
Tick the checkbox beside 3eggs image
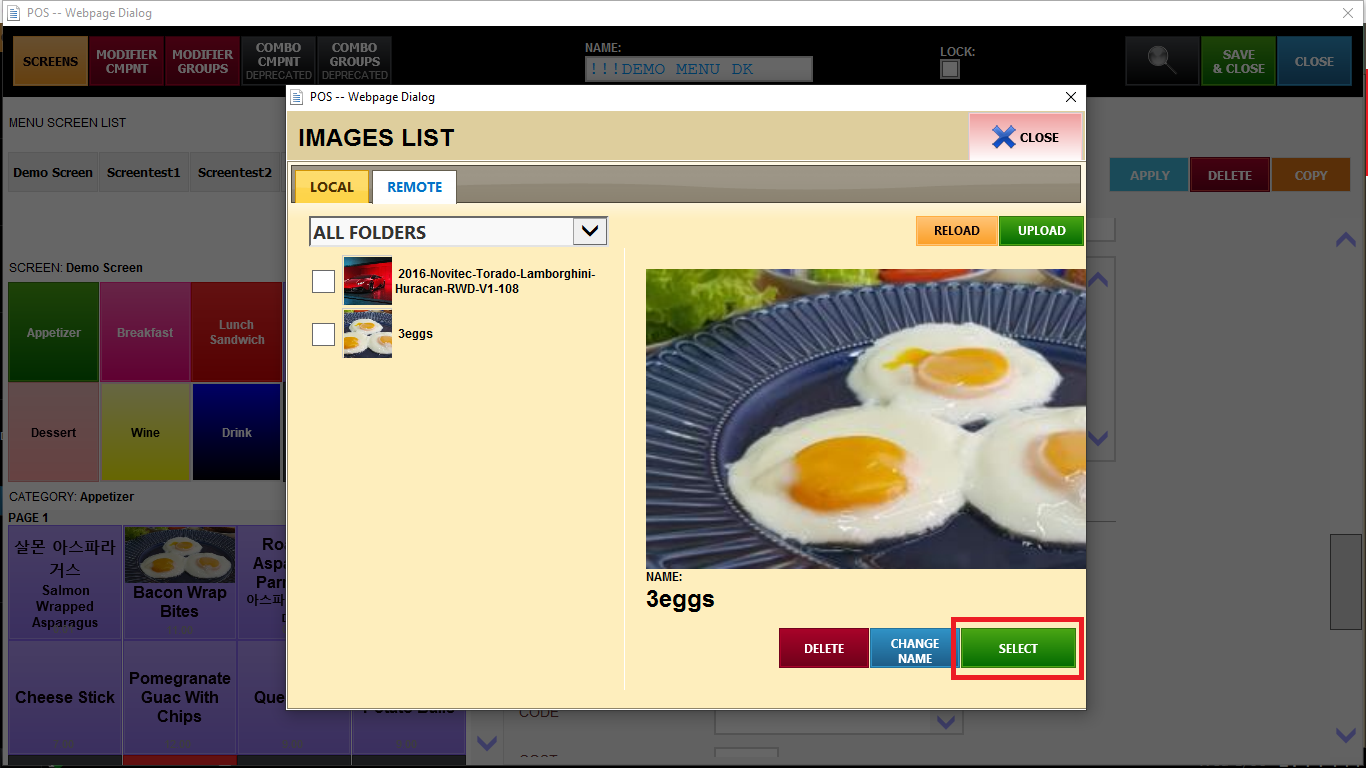click(323, 334)
